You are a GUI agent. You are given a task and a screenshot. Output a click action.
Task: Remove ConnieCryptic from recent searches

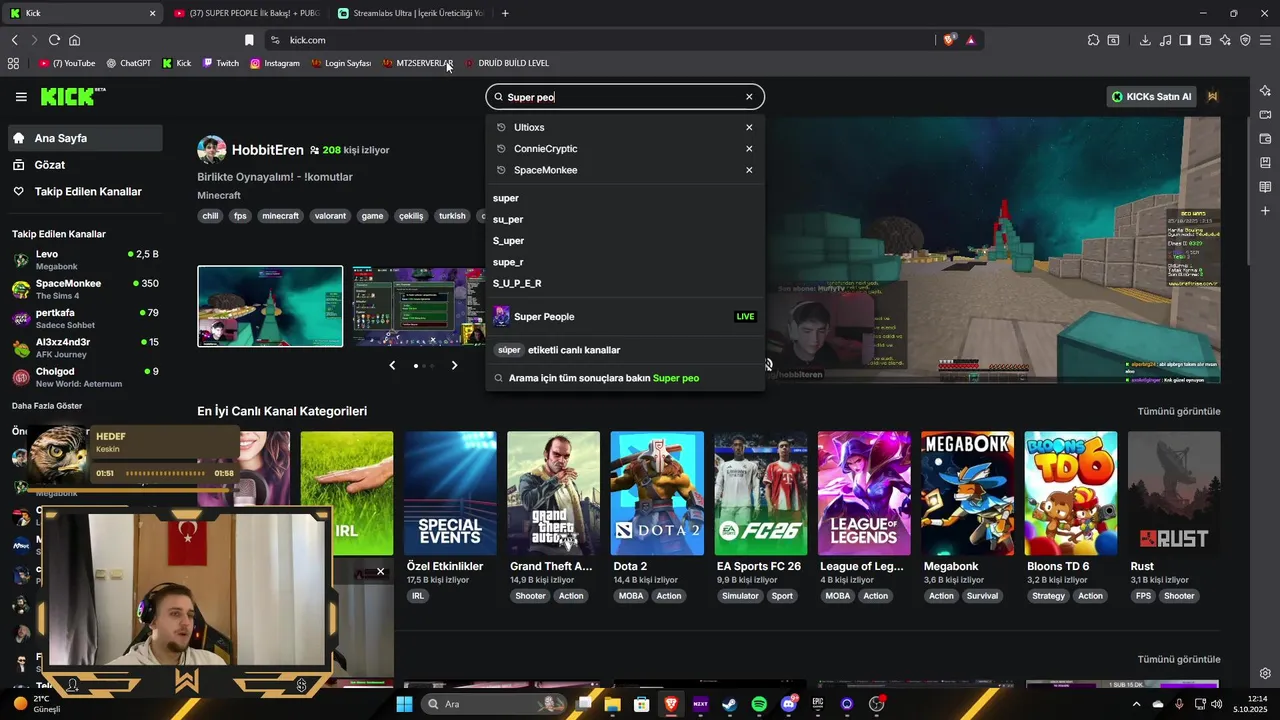pos(749,149)
